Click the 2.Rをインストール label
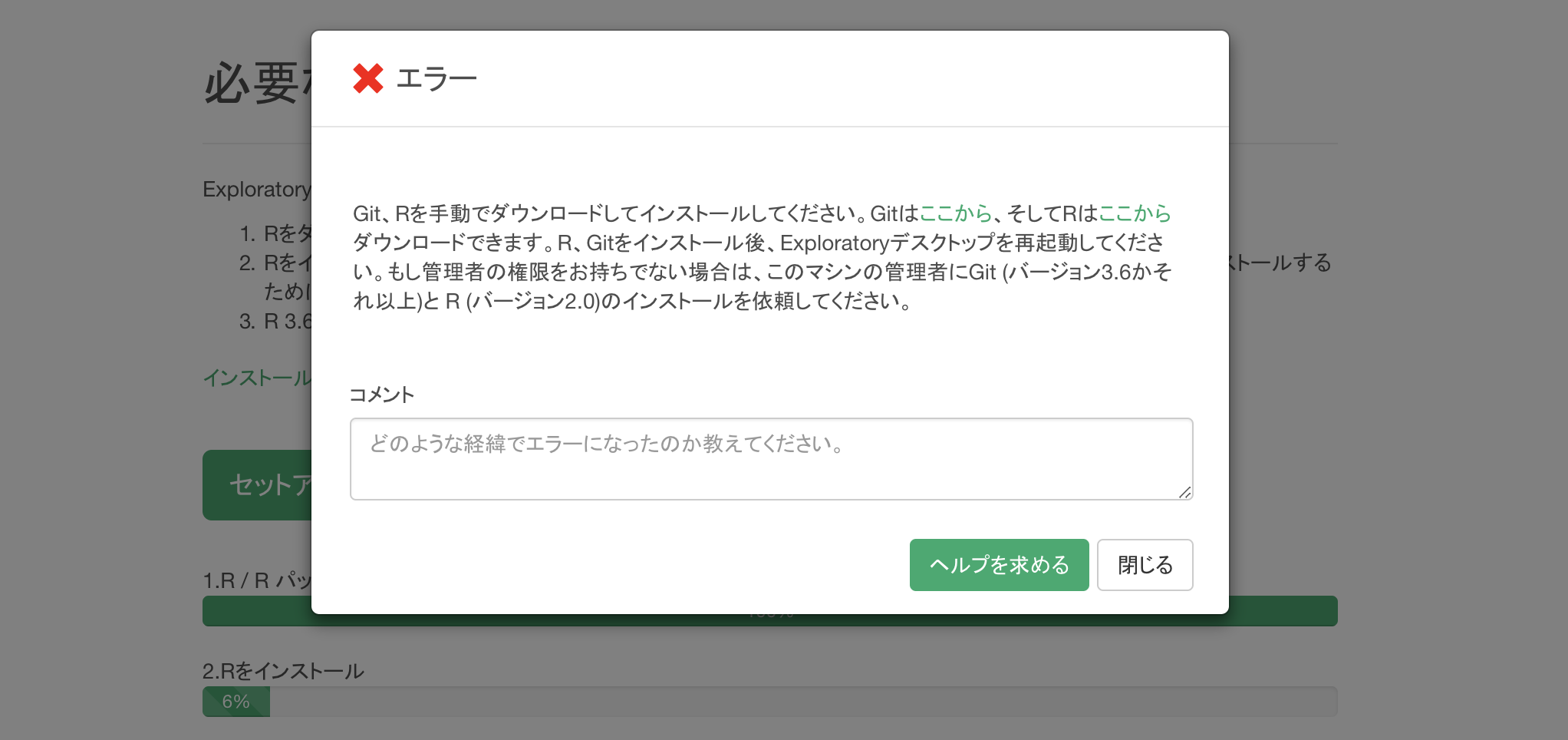 point(283,671)
